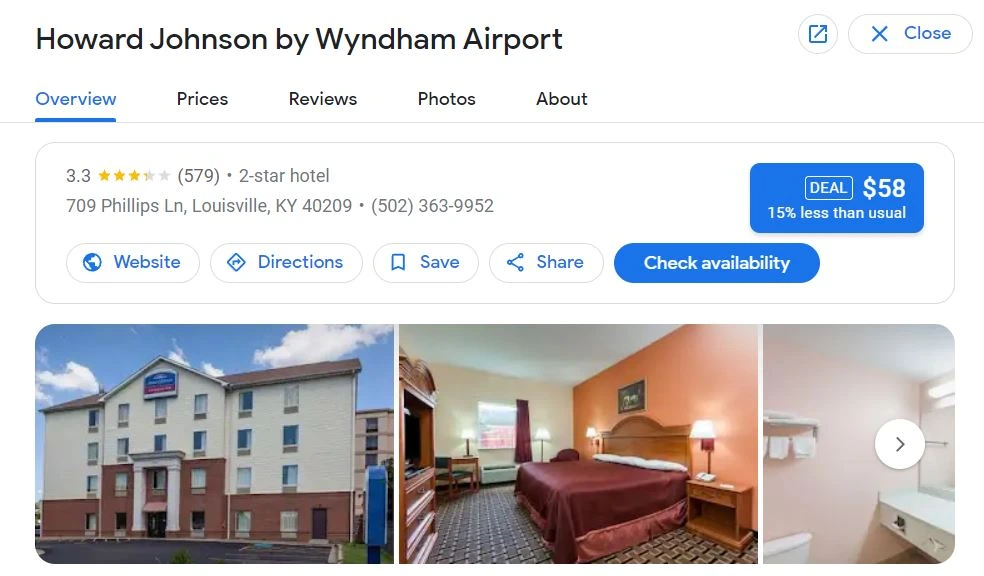Viewport: 984px width, 576px height.
Task: Call the hotel phone number (502) 363-9952
Action: coord(432,206)
